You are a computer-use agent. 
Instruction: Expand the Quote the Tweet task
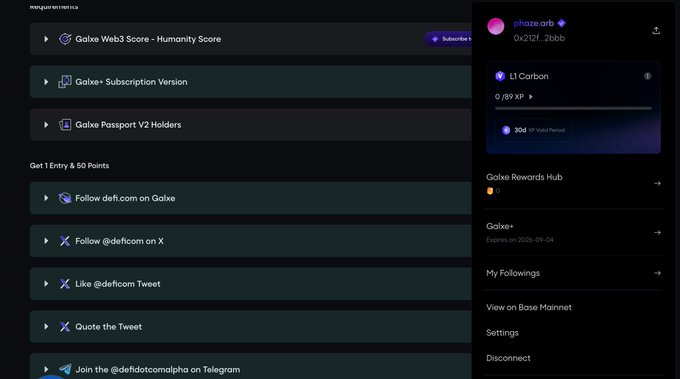click(46, 327)
